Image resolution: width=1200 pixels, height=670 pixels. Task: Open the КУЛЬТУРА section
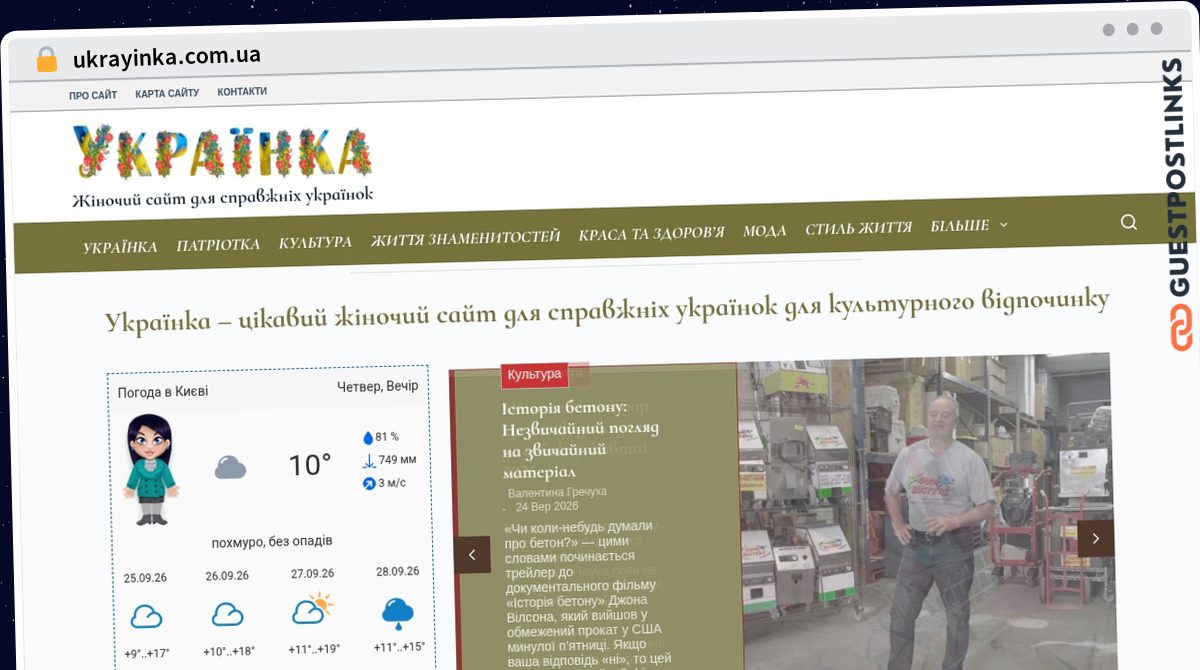click(x=315, y=242)
